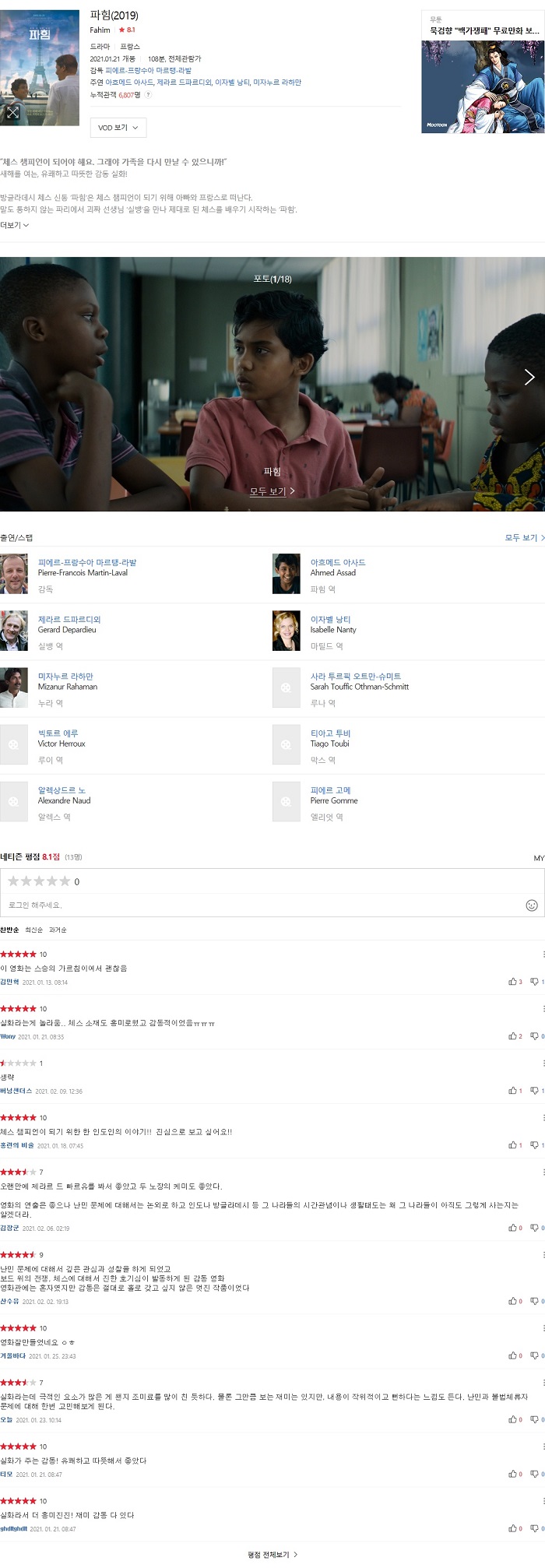Sort reviews by 과거순
Viewport: 545px width, 1568px height.
[58, 930]
